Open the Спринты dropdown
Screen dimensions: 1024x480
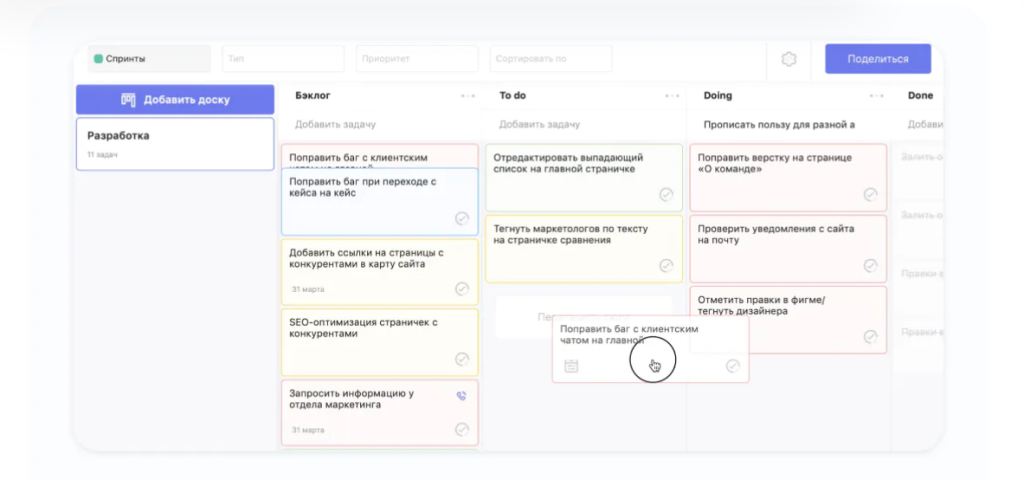click(x=150, y=59)
